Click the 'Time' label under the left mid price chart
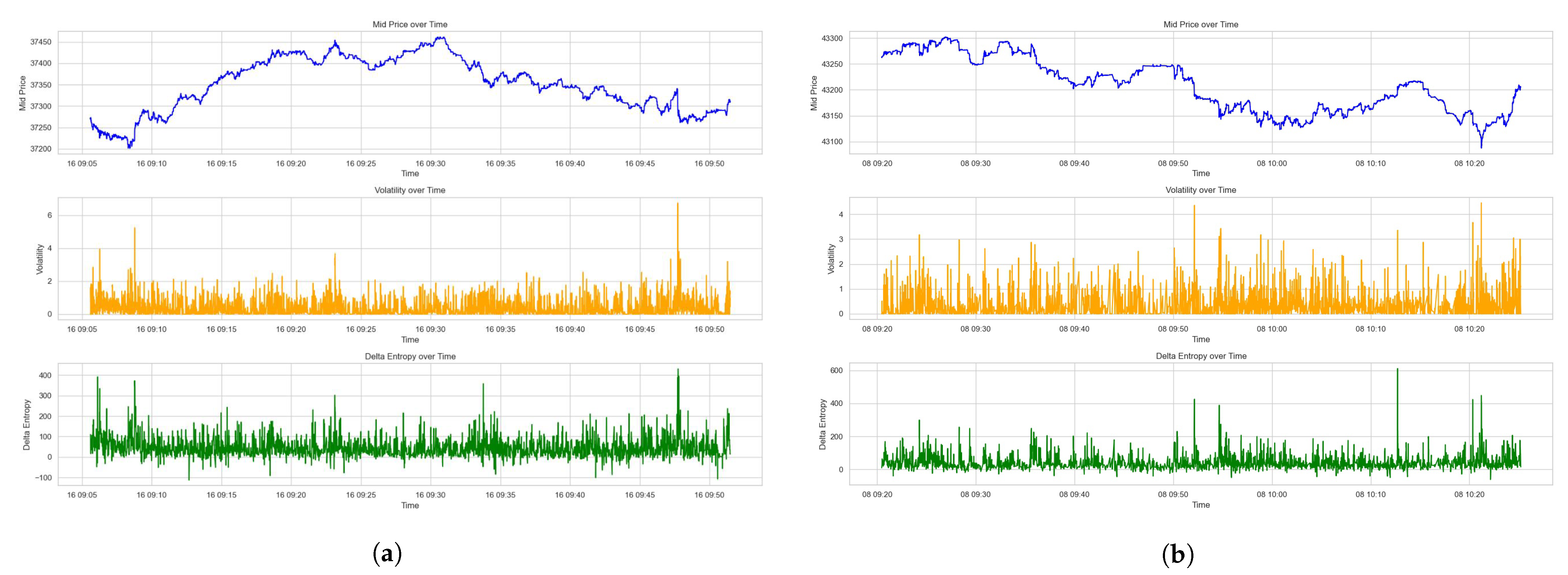 tap(410, 173)
